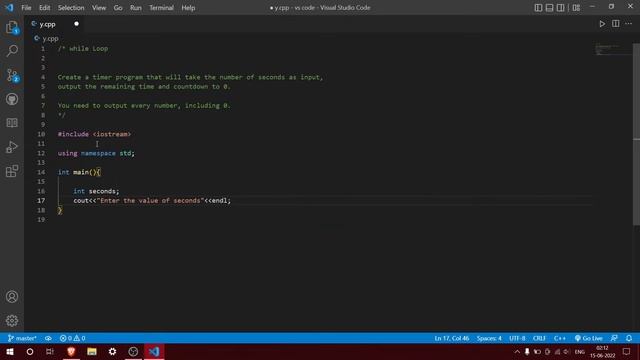
Task: Open Cortana search circle on taskbar
Action: point(30,351)
